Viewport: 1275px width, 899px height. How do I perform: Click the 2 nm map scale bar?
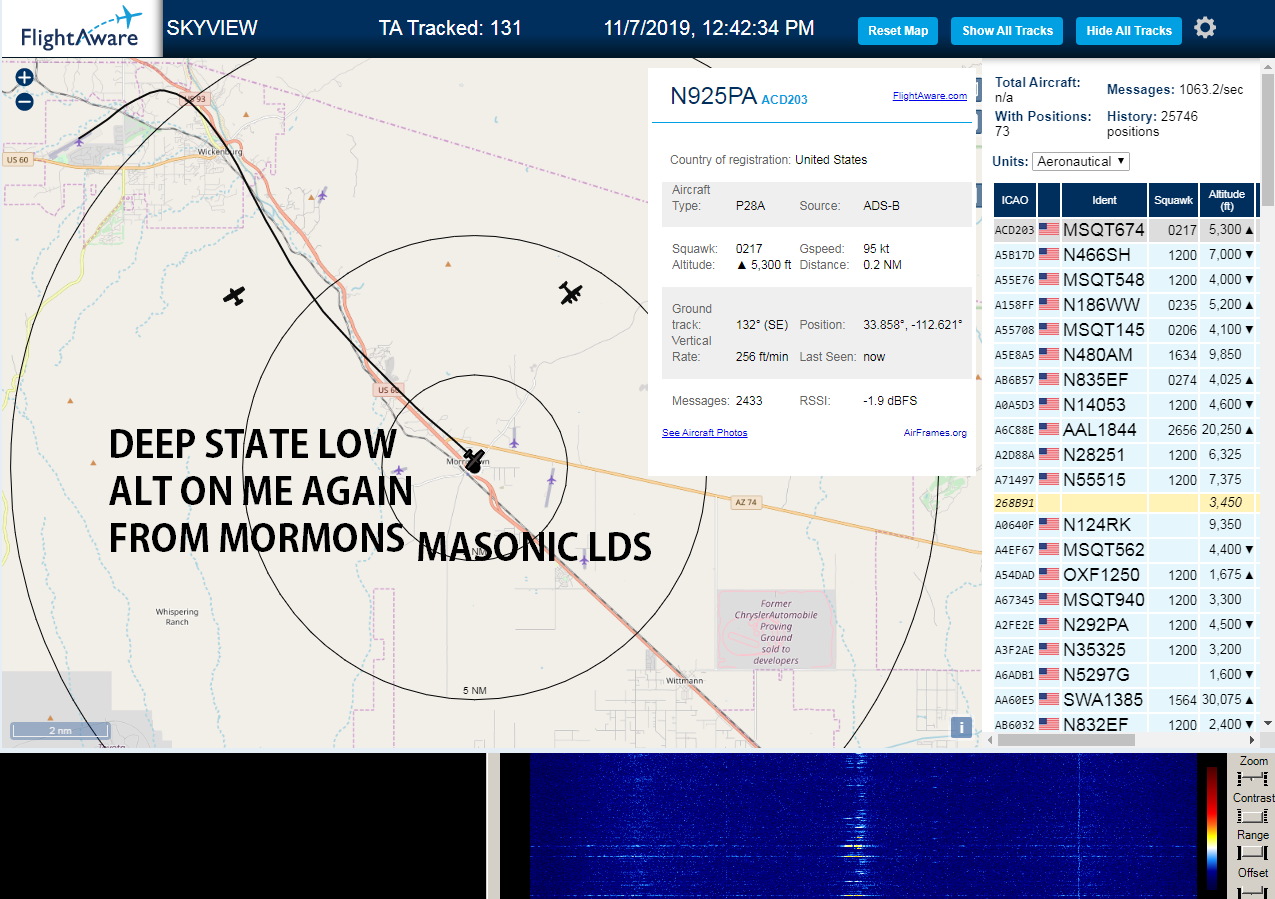(60, 730)
